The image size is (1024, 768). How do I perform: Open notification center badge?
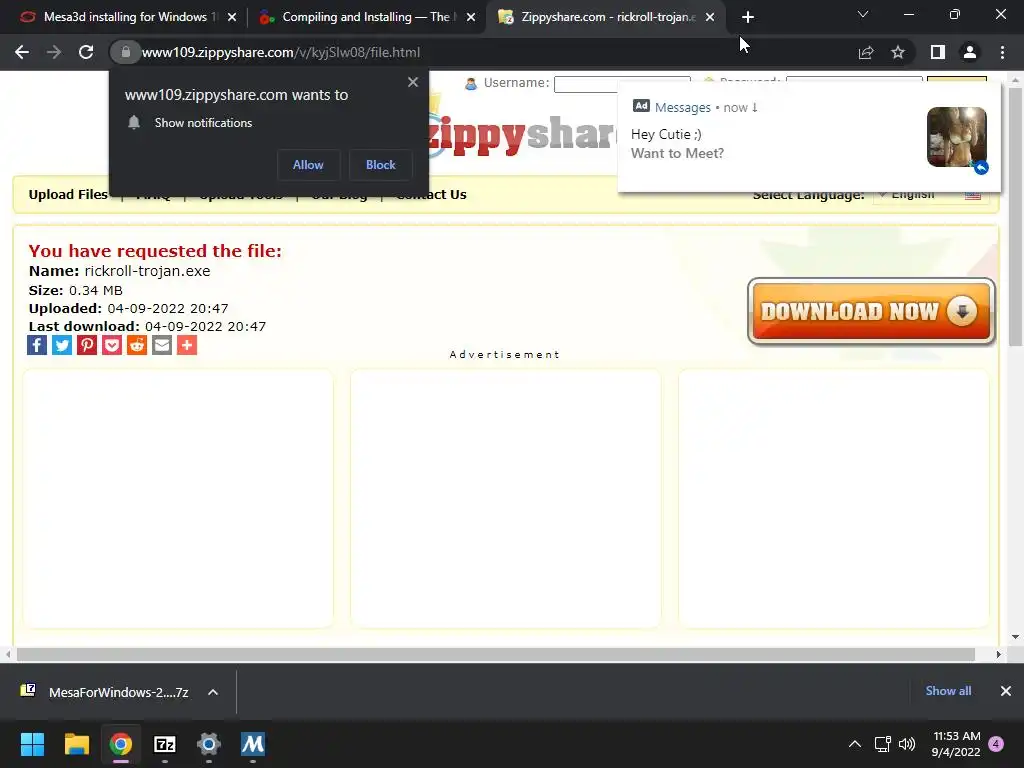coord(997,744)
